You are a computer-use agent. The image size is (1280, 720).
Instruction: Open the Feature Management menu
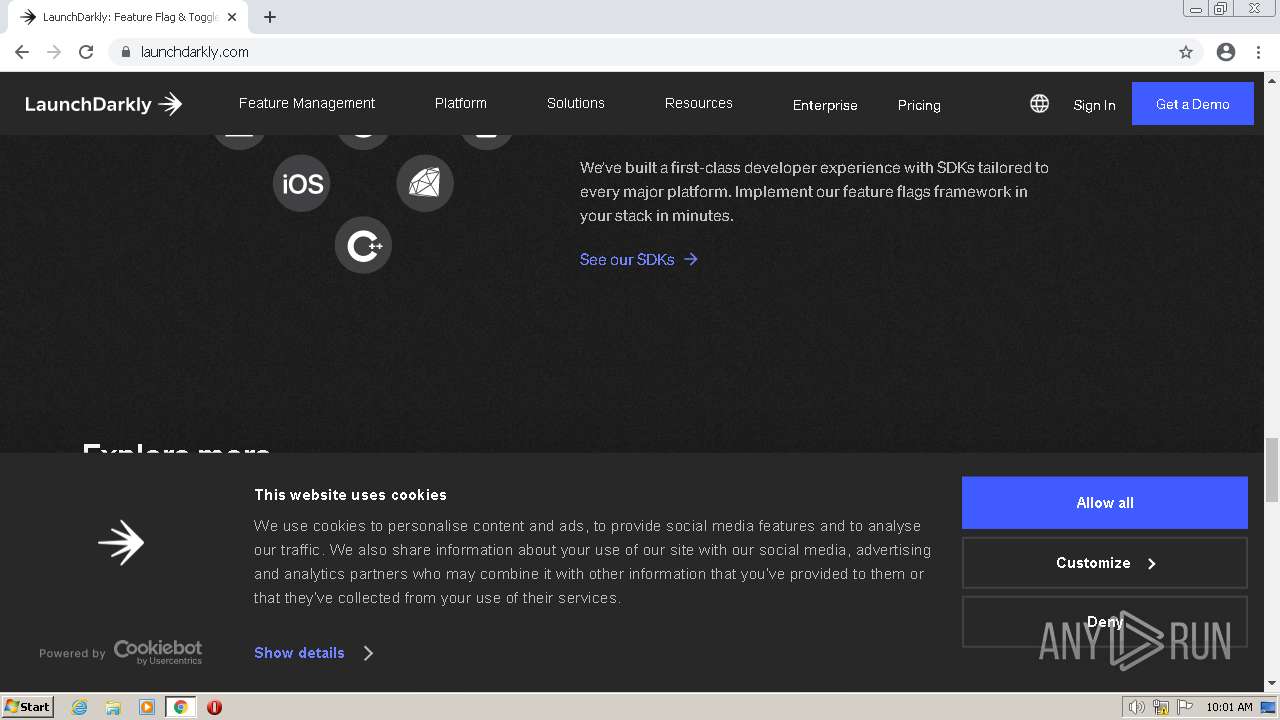[x=307, y=103]
